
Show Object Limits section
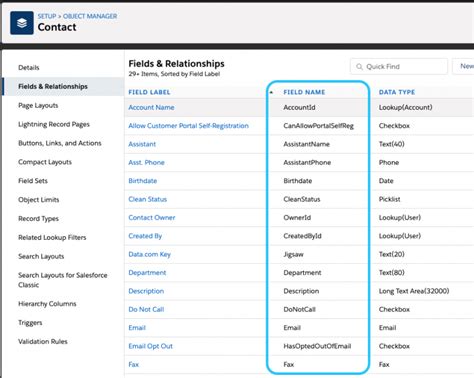click(x=39, y=200)
